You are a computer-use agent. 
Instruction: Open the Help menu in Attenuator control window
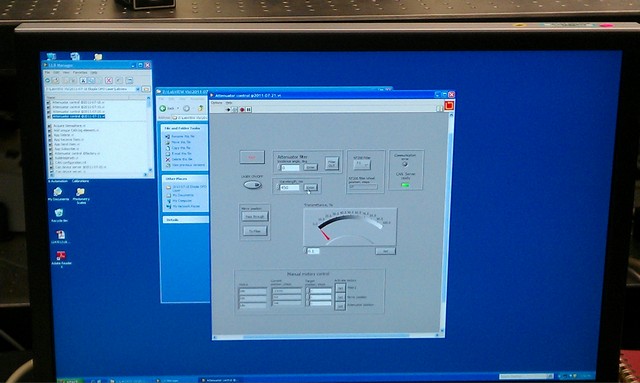pyautogui.click(x=229, y=102)
